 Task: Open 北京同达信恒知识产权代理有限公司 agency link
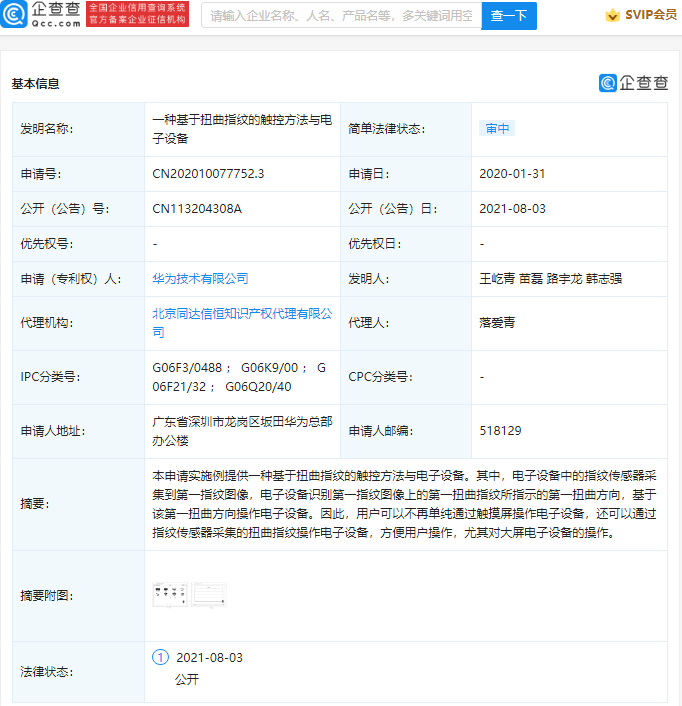242,323
